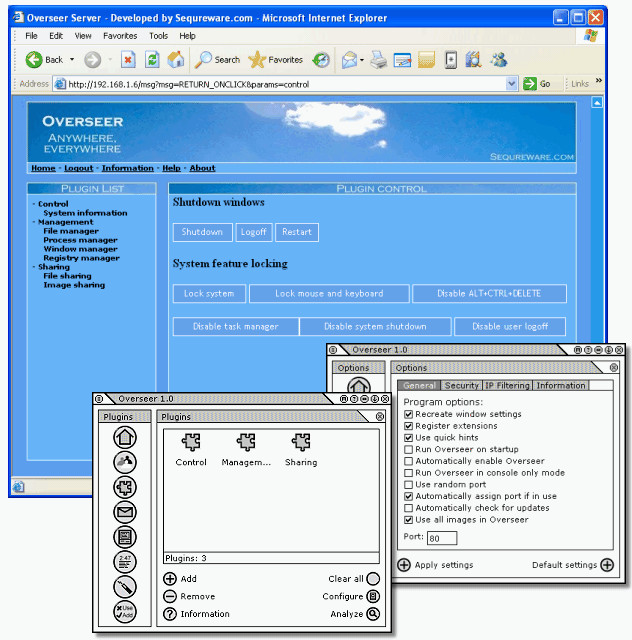Open the Tools menu
This screenshot has height=640, width=632.
pyautogui.click(x=158, y=36)
